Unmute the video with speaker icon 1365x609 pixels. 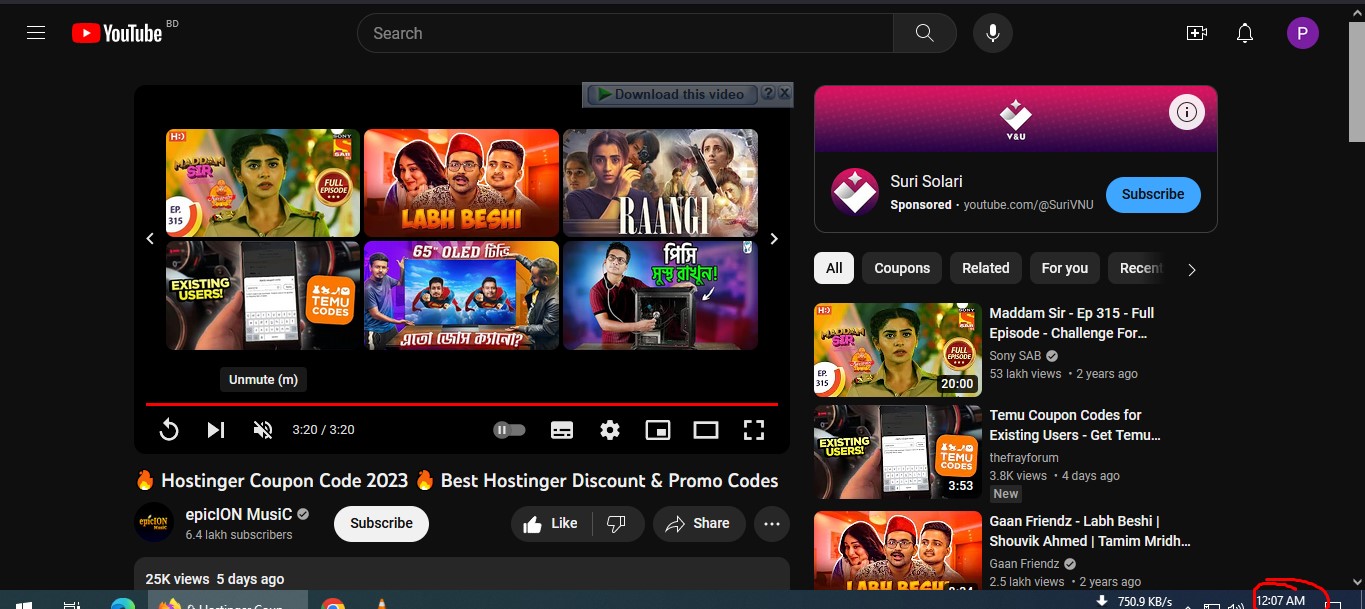263,430
